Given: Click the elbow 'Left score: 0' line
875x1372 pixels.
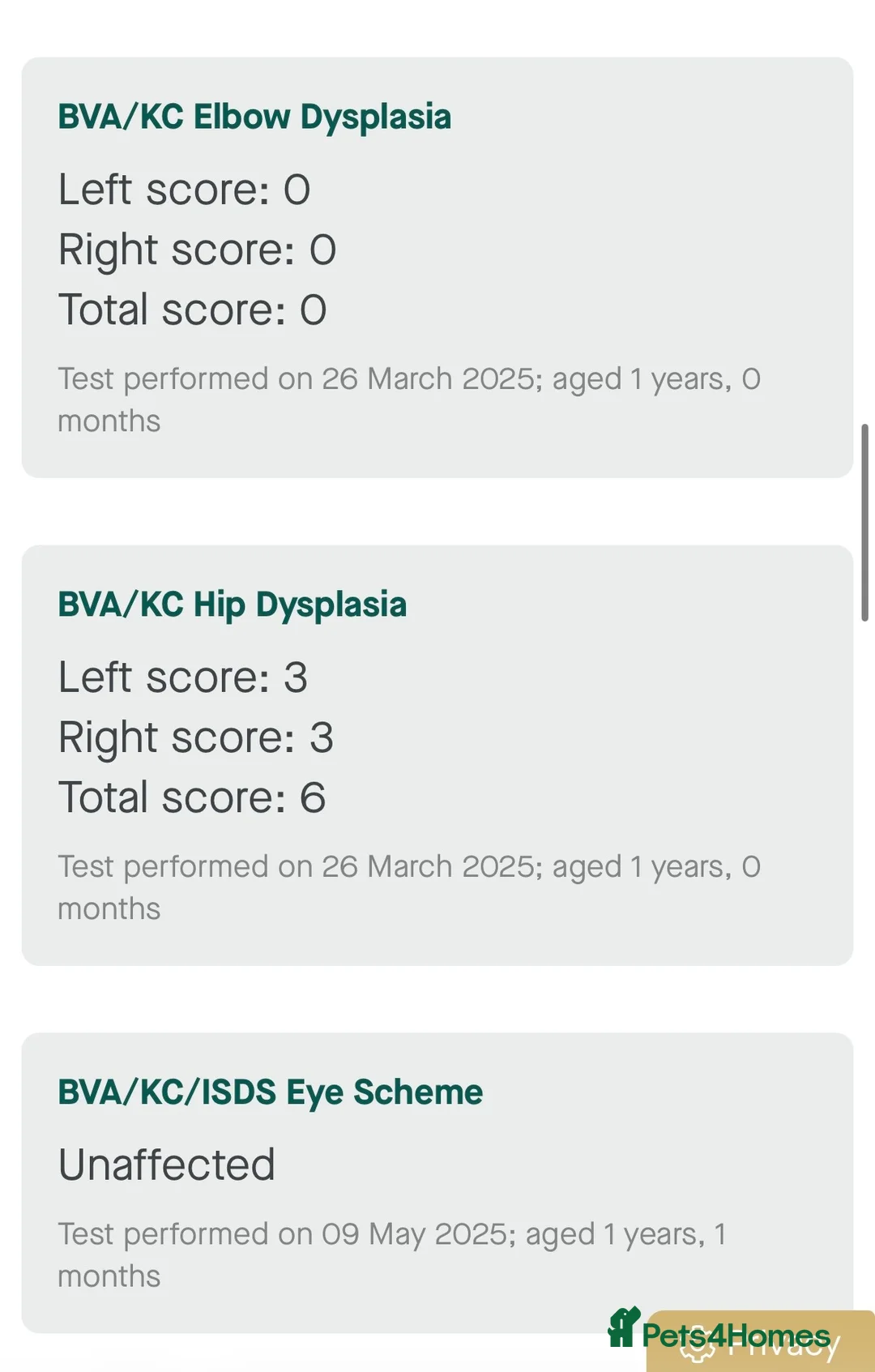Looking at the screenshot, I should coord(184,190).
